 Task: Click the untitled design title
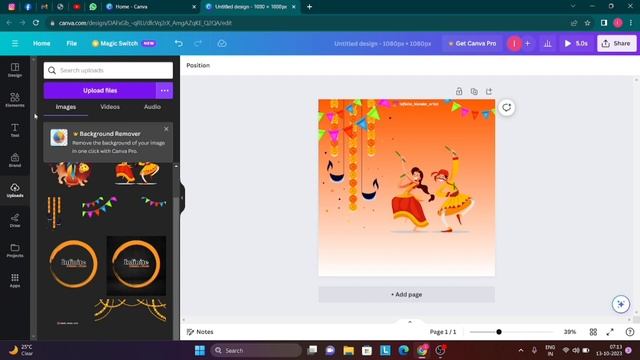382,43
